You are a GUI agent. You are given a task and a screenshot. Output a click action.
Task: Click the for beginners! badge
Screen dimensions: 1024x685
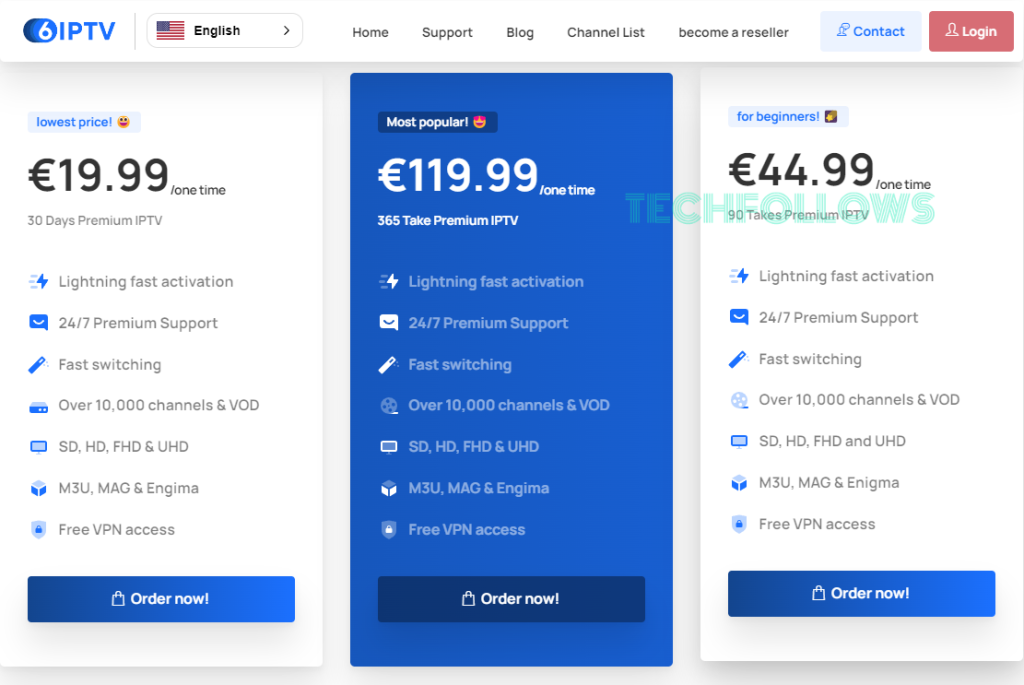[x=788, y=117]
